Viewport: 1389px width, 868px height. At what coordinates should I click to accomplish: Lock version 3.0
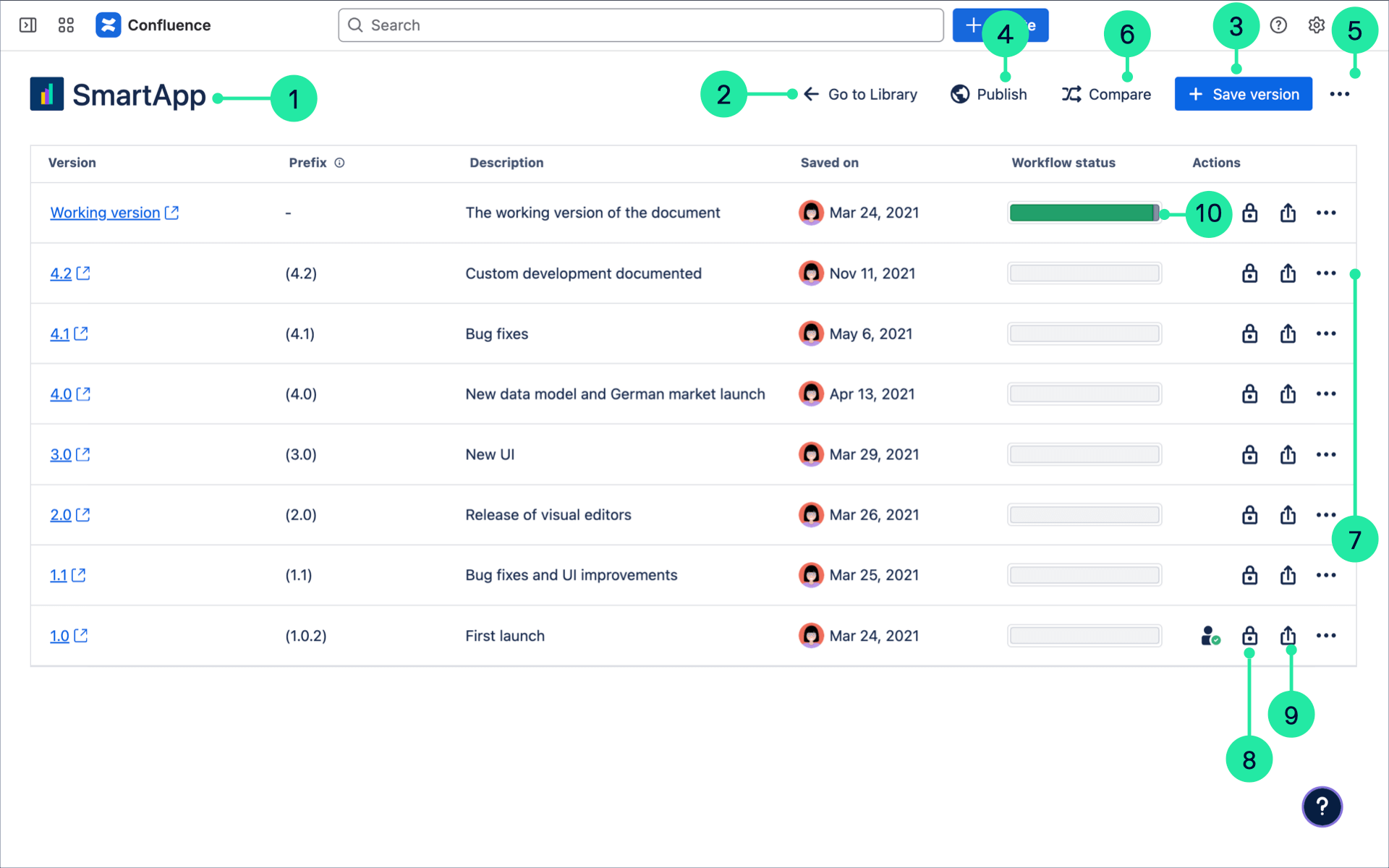[x=1250, y=454]
